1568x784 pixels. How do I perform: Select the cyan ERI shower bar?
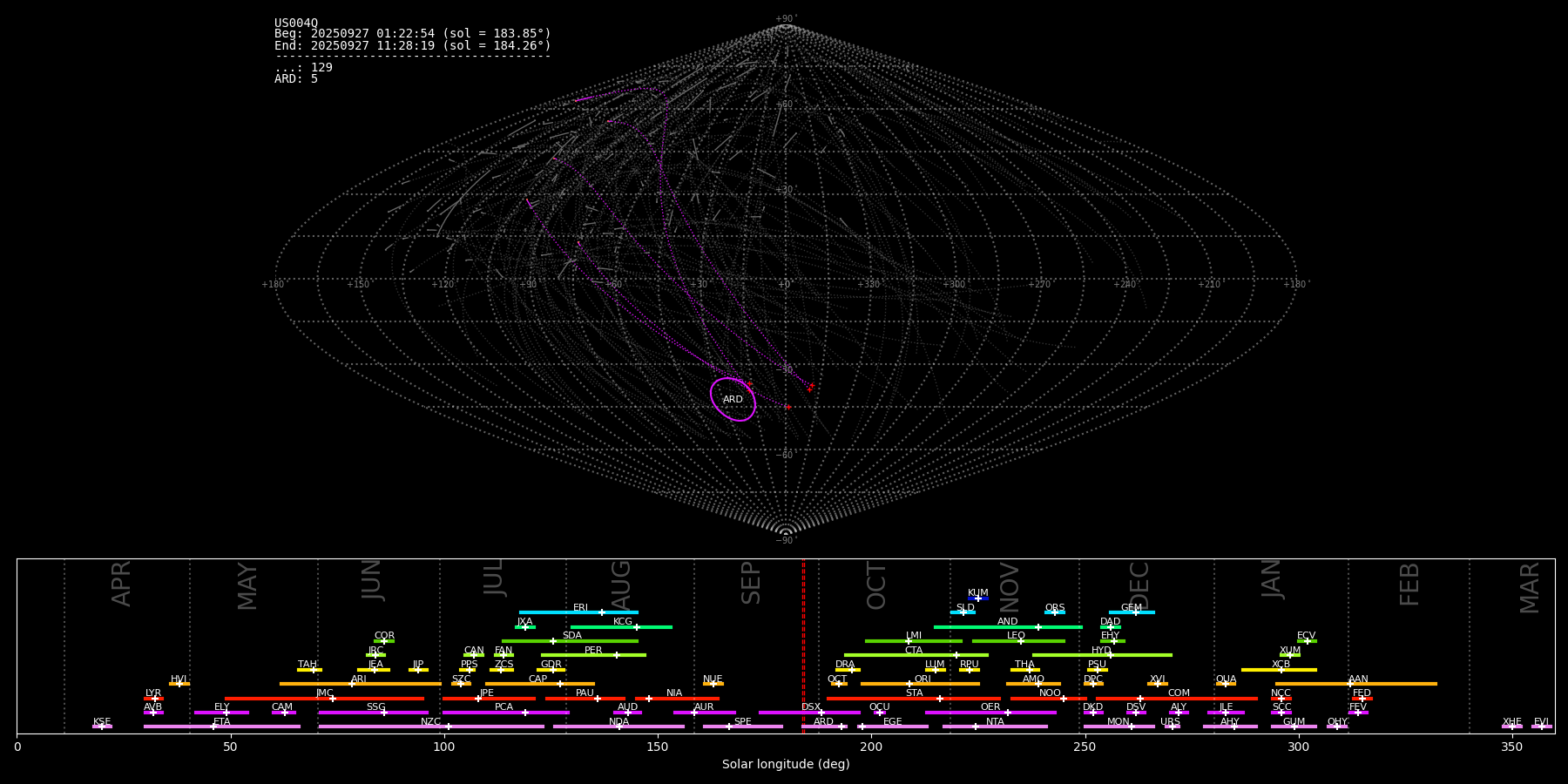tap(558, 612)
